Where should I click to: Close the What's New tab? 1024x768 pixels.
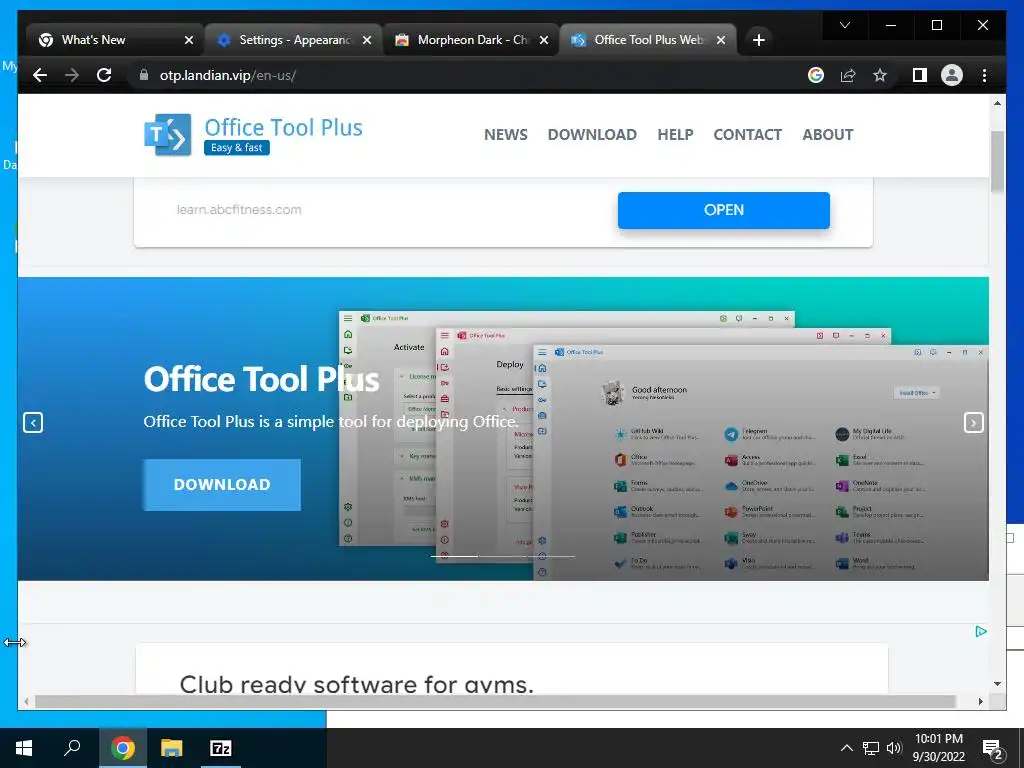[x=189, y=40]
